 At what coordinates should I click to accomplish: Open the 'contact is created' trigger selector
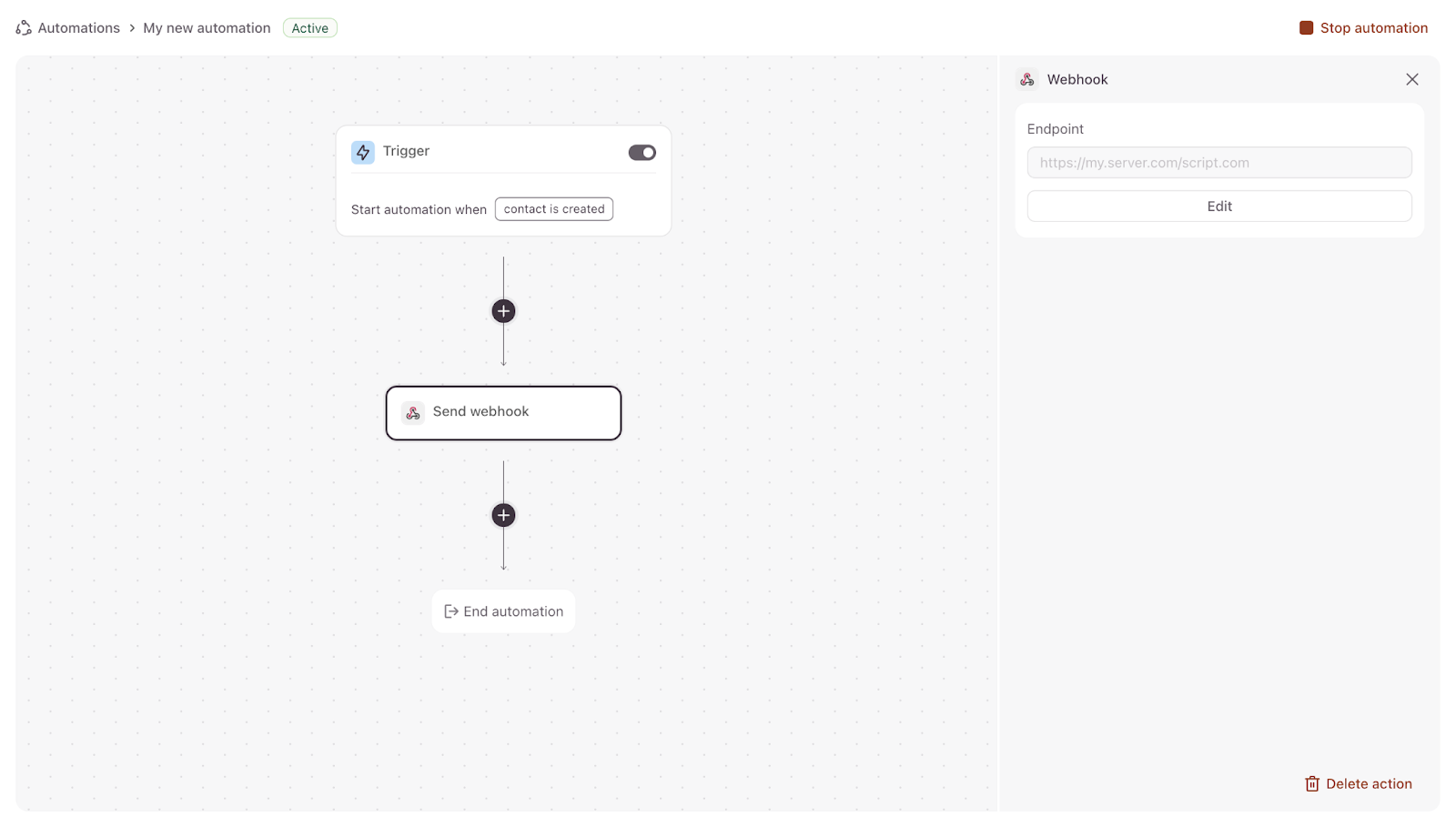[553, 209]
